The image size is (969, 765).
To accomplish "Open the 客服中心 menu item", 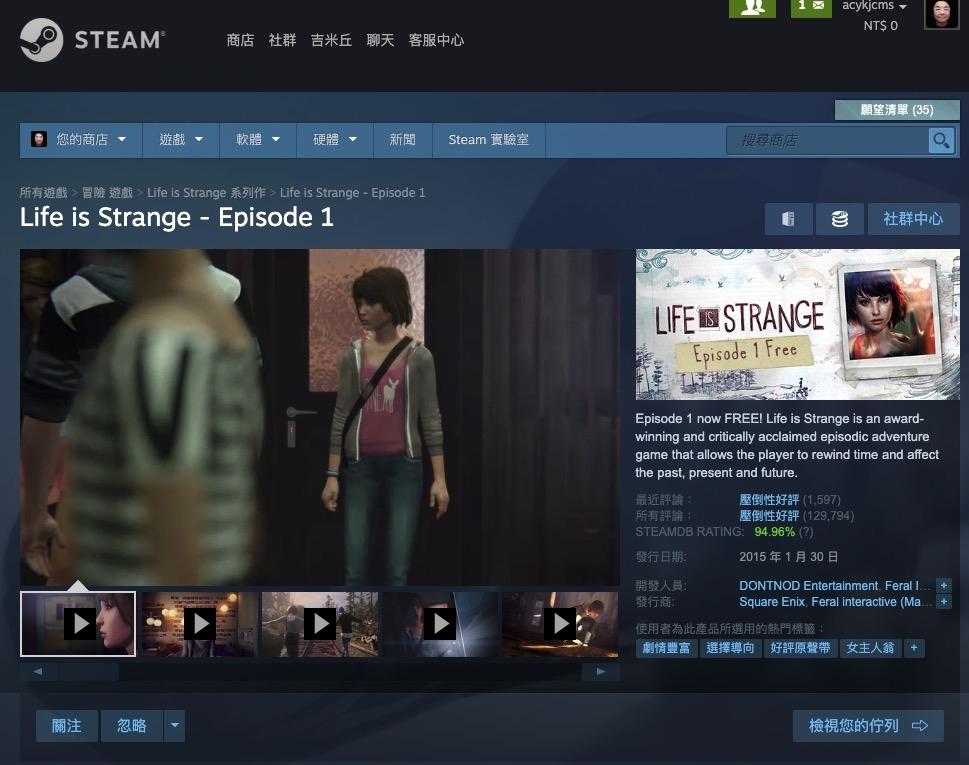I will [x=436, y=40].
